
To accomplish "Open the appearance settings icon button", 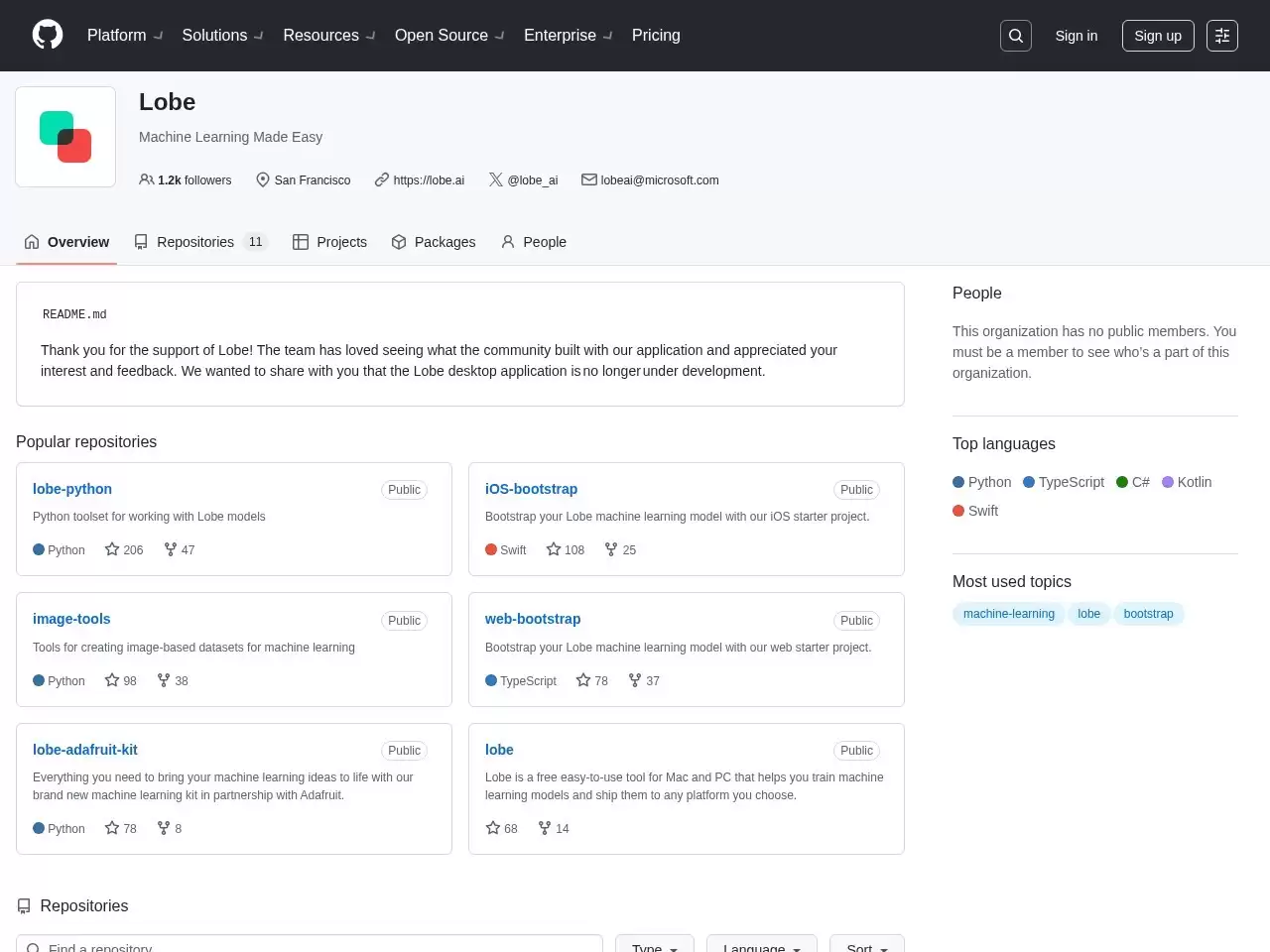I will [x=1222, y=36].
